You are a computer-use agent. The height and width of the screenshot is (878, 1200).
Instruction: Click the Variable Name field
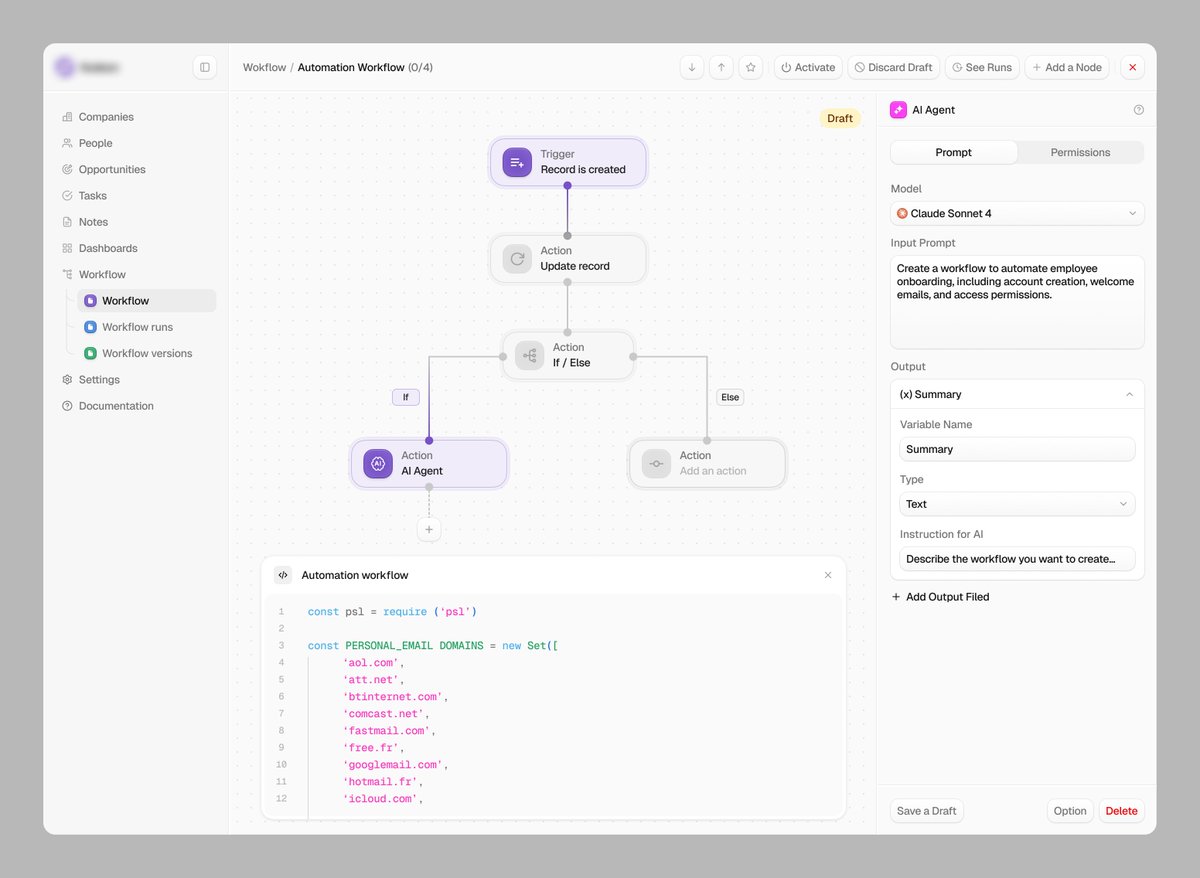1017,449
